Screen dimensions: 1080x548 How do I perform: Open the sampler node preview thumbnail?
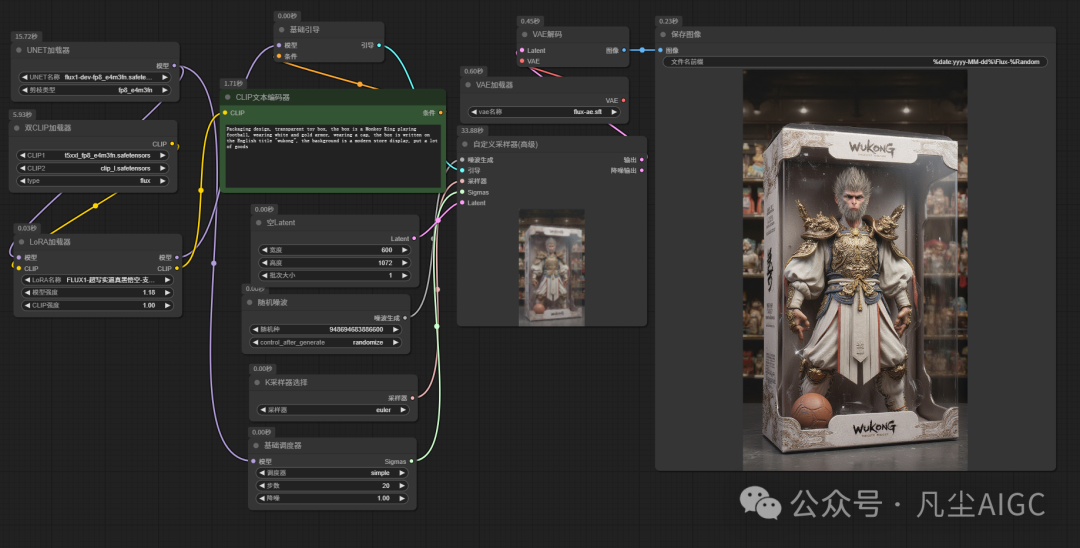tap(551, 267)
